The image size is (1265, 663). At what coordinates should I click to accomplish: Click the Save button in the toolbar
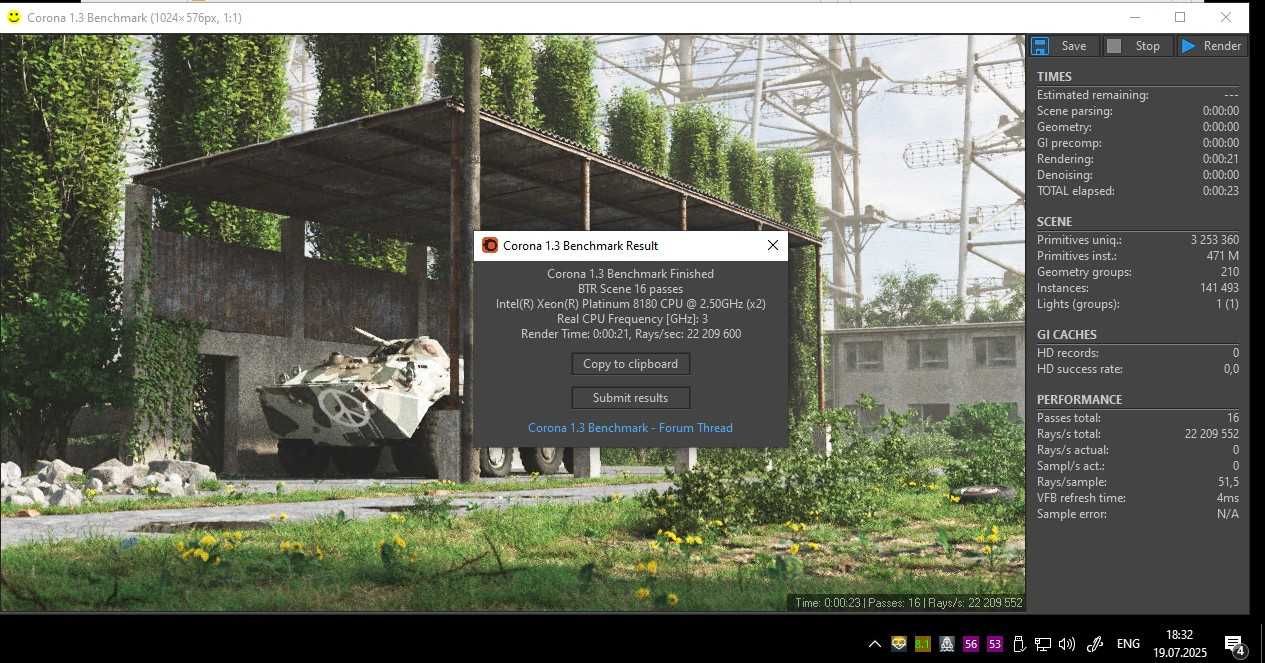(1064, 46)
